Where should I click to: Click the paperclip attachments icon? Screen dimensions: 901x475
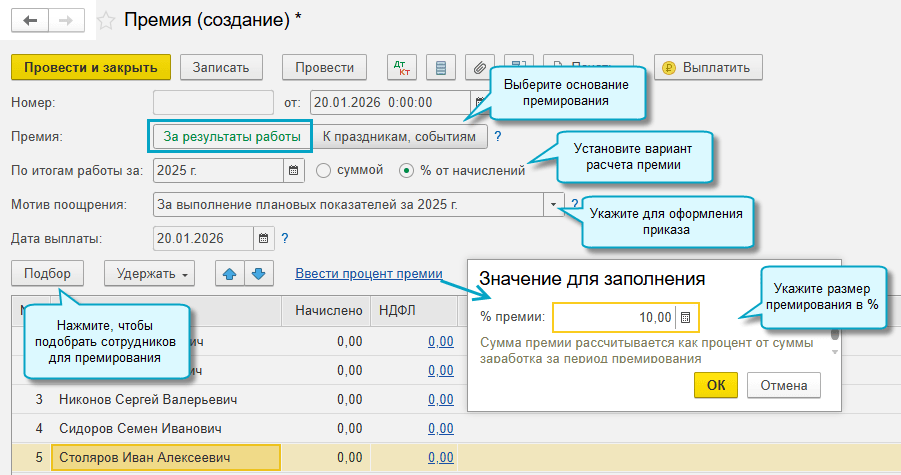coord(480,67)
